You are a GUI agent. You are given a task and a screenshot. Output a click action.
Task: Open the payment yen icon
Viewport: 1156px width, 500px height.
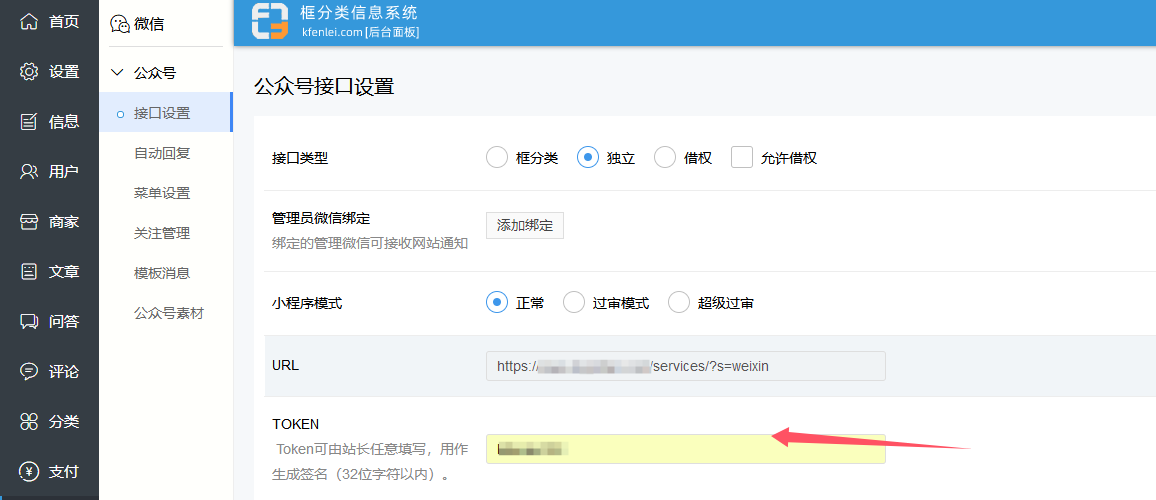[x=30, y=471]
